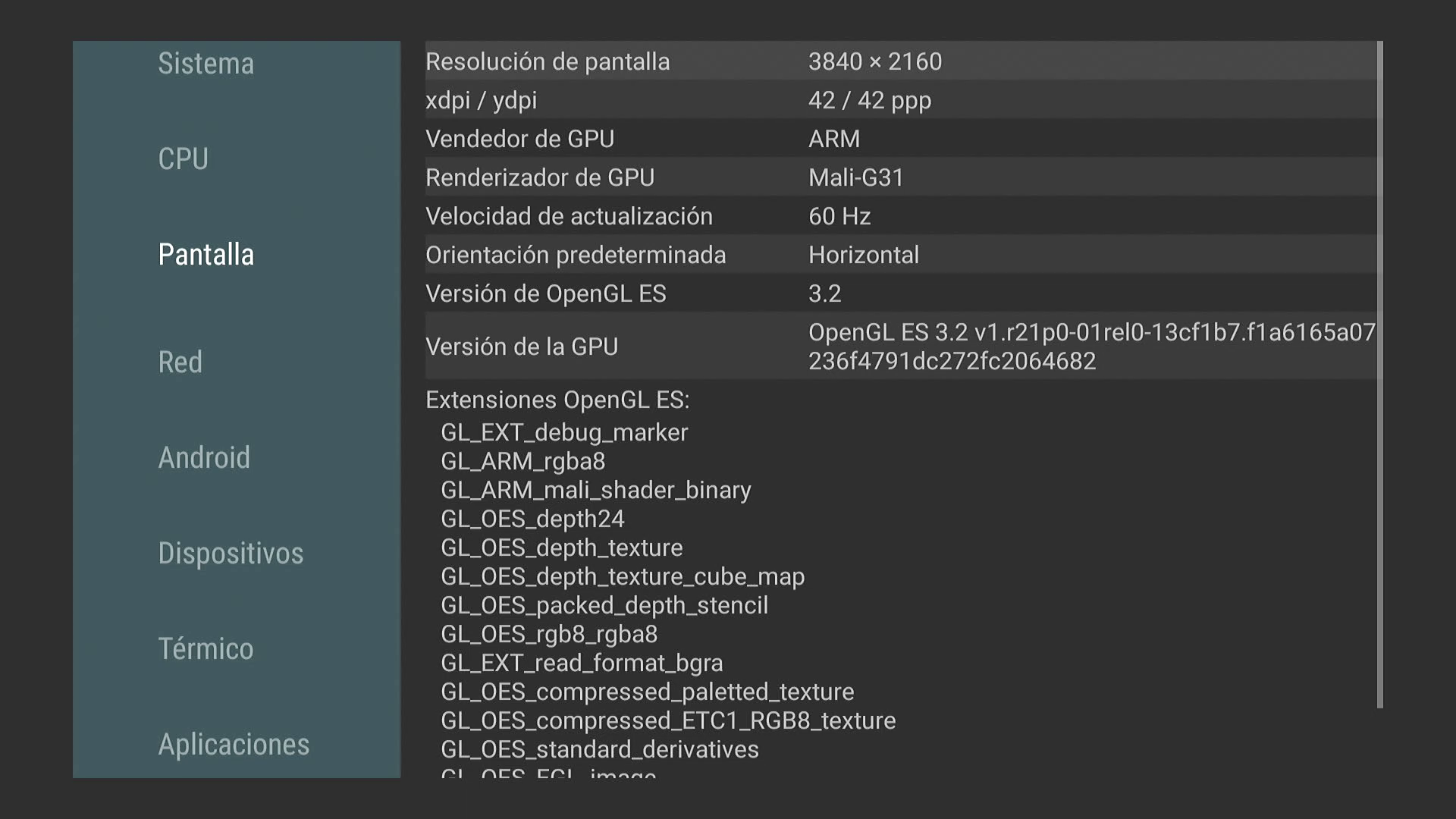Click the Renderizador de GPU row
Image resolution: width=1456 pixels, height=819 pixels.
point(901,177)
